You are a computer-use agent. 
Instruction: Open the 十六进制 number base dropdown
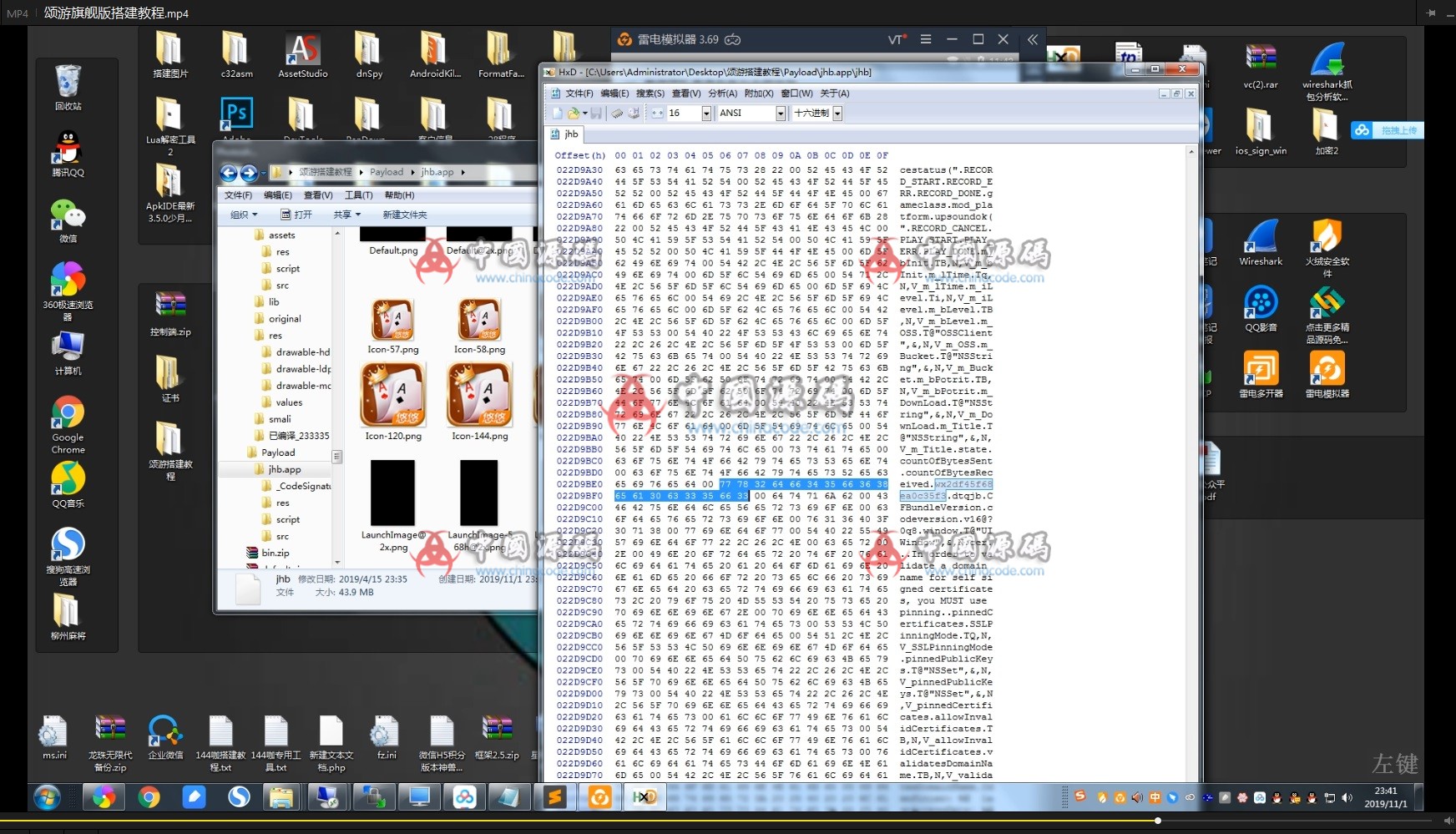coord(837,114)
